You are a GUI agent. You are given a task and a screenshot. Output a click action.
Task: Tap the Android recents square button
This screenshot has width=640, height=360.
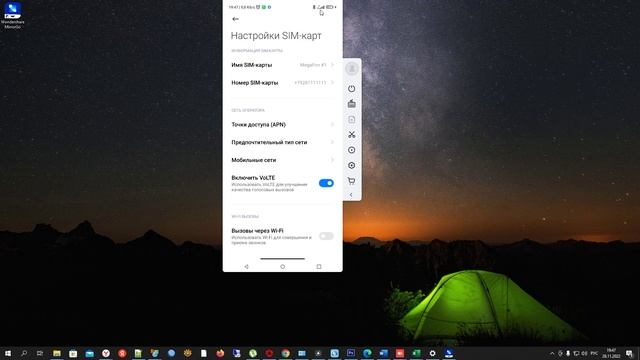click(319, 267)
